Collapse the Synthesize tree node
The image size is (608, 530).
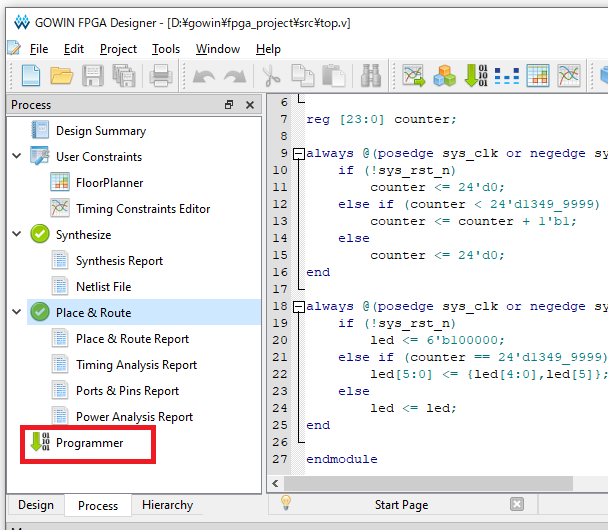tap(16, 235)
